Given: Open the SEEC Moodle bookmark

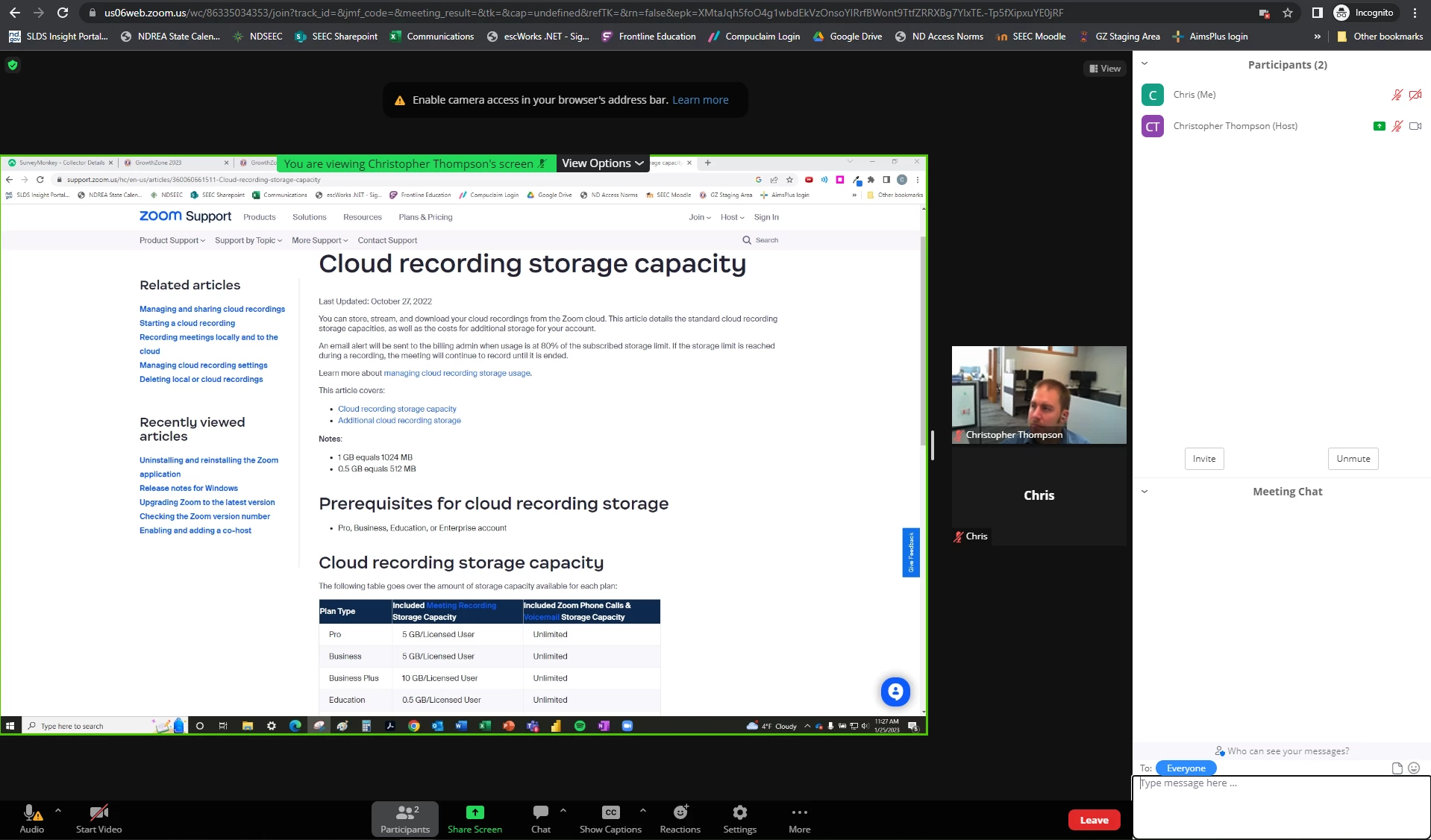Looking at the screenshot, I should click(1030, 37).
